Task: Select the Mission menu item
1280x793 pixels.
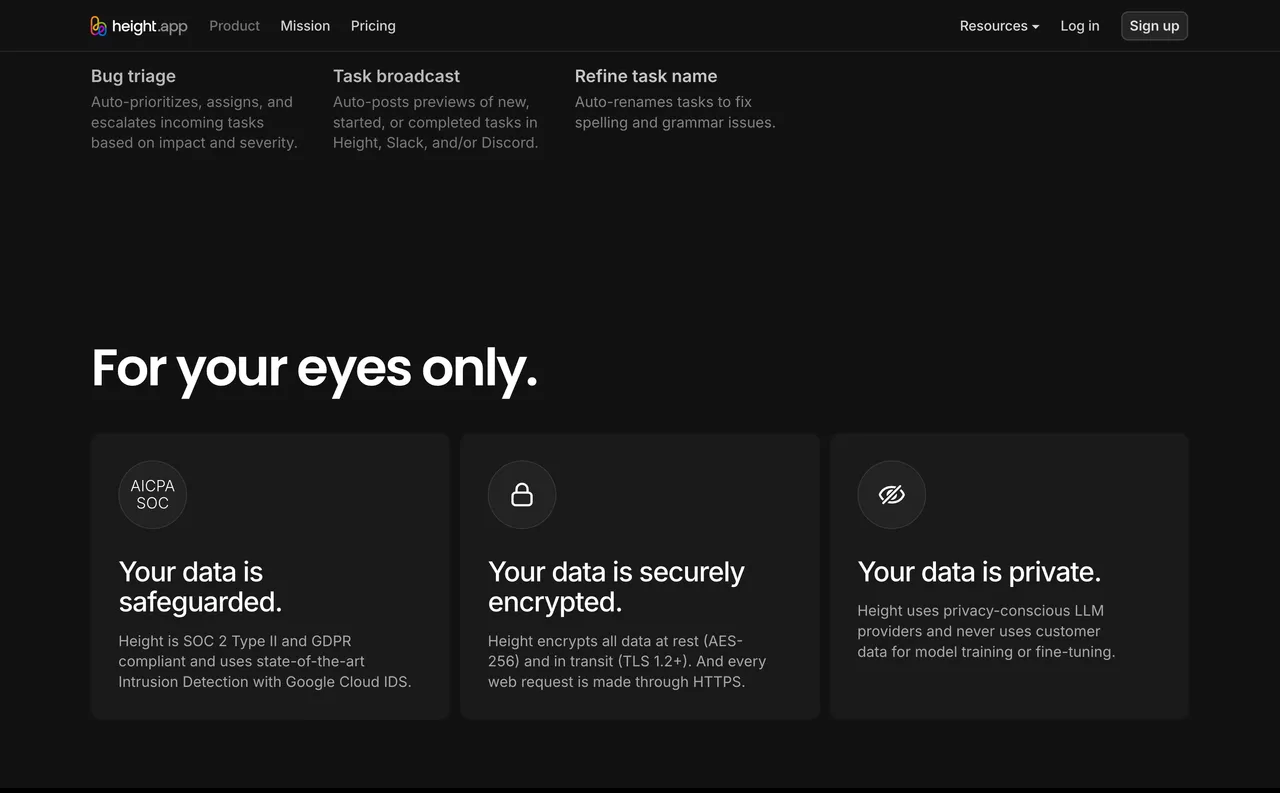Action: [x=305, y=26]
